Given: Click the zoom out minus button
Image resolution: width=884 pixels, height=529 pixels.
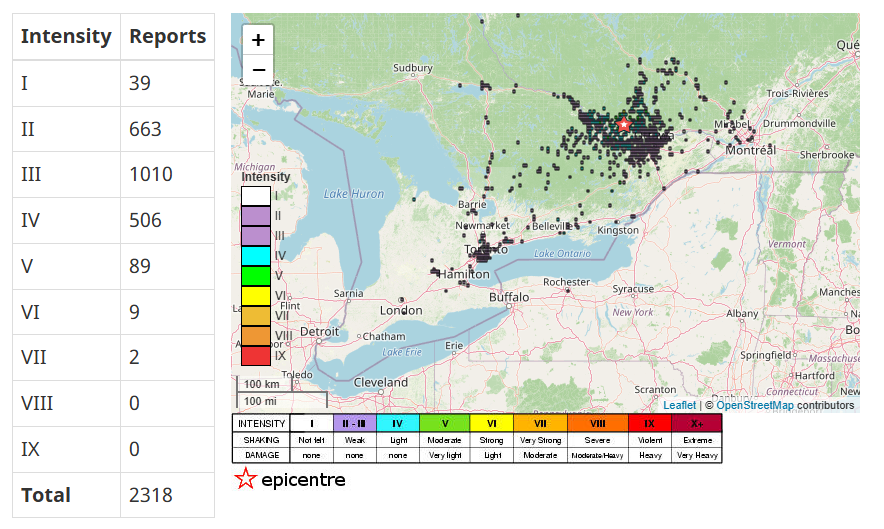Looking at the screenshot, I should [258, 70].
